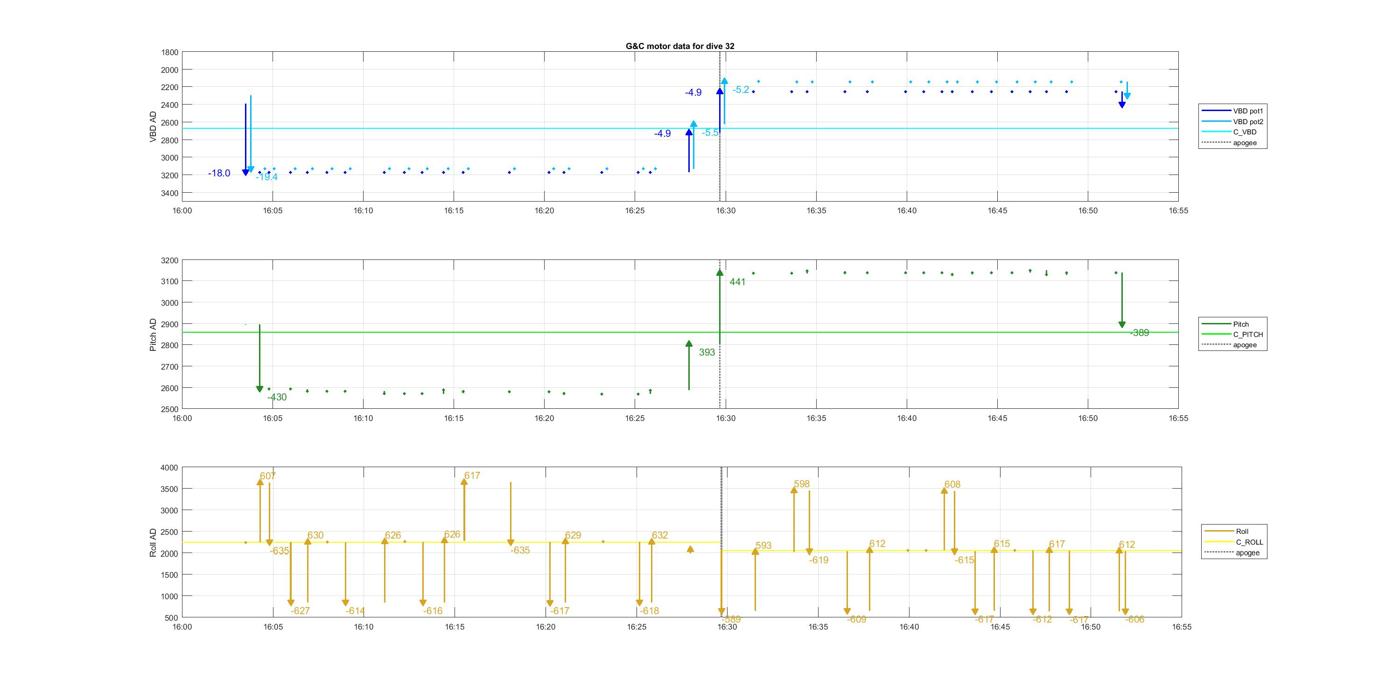Click the '-5.2' VBD data label
Image resolution: width=1400 pixels, height=693 pixels.
pyautogui.click(x=741, y=90)
